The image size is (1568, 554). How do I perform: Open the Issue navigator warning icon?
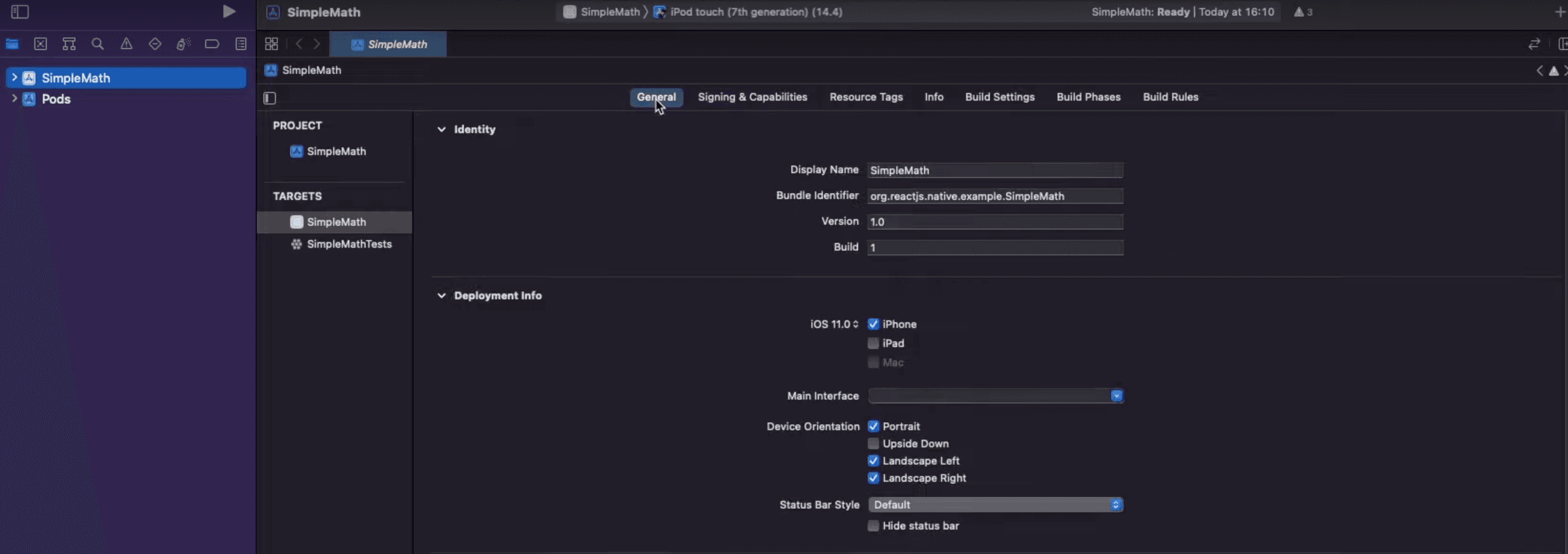click(x=126, y=44)
